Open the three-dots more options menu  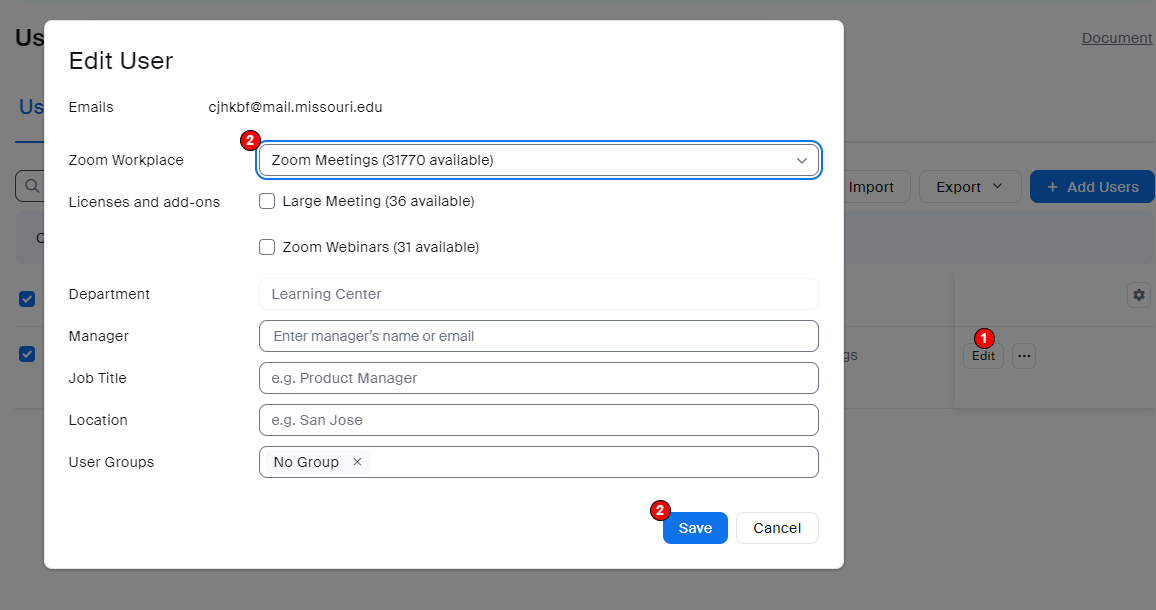coord(1024,356)
